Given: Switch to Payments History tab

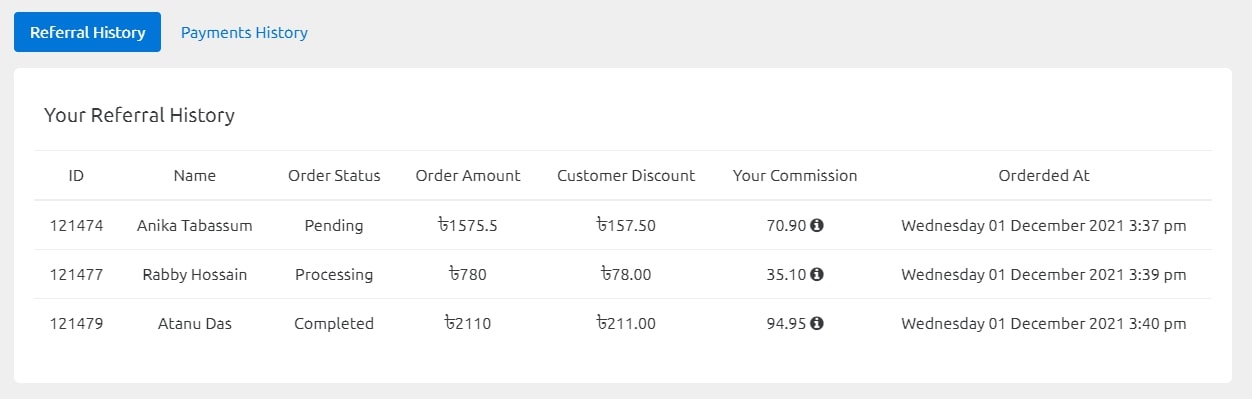Looking at the screenshot, I should (x=244, y=32).
